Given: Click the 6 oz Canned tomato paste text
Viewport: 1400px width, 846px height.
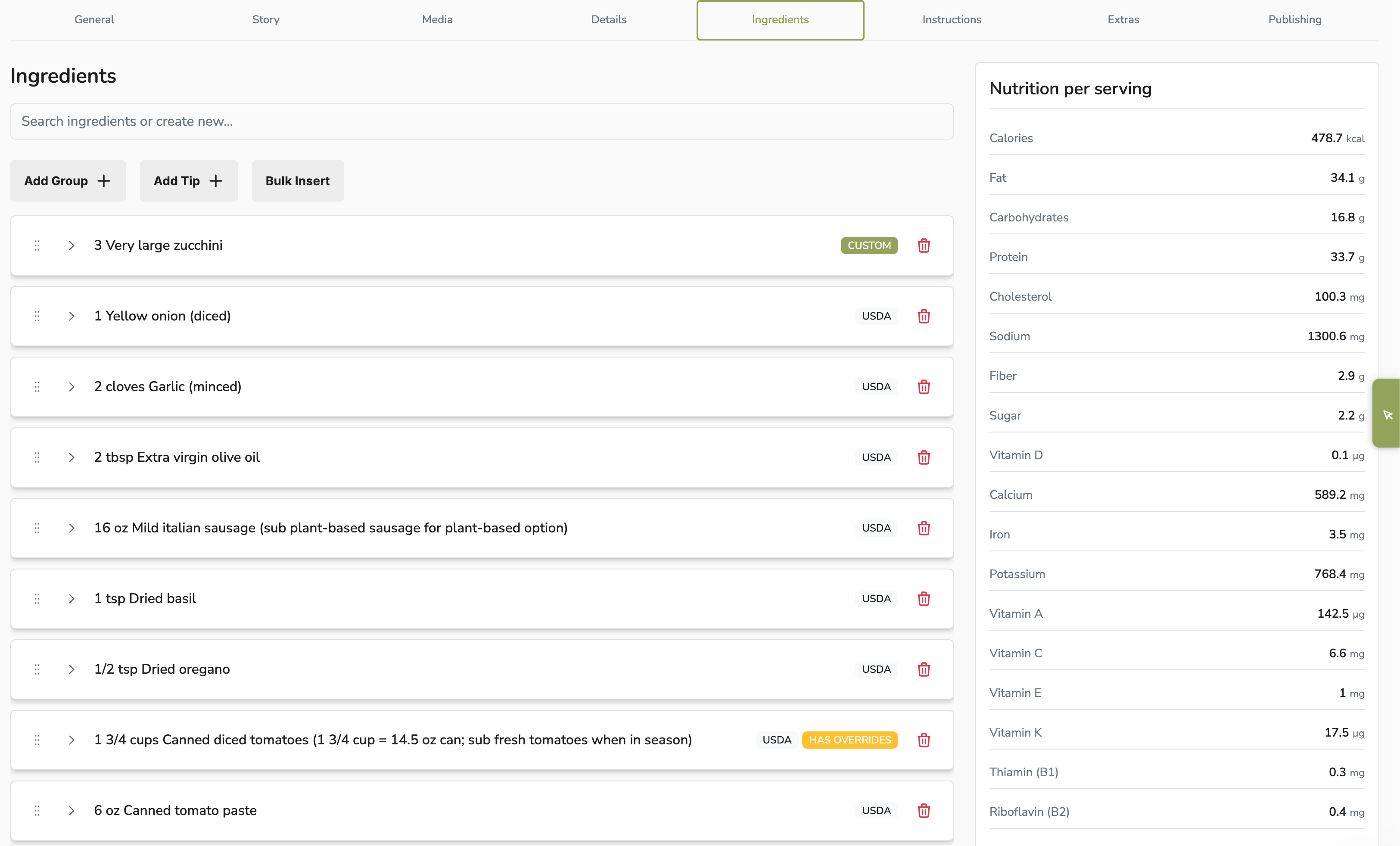Looking at the screenshot, I should (175, 811).
